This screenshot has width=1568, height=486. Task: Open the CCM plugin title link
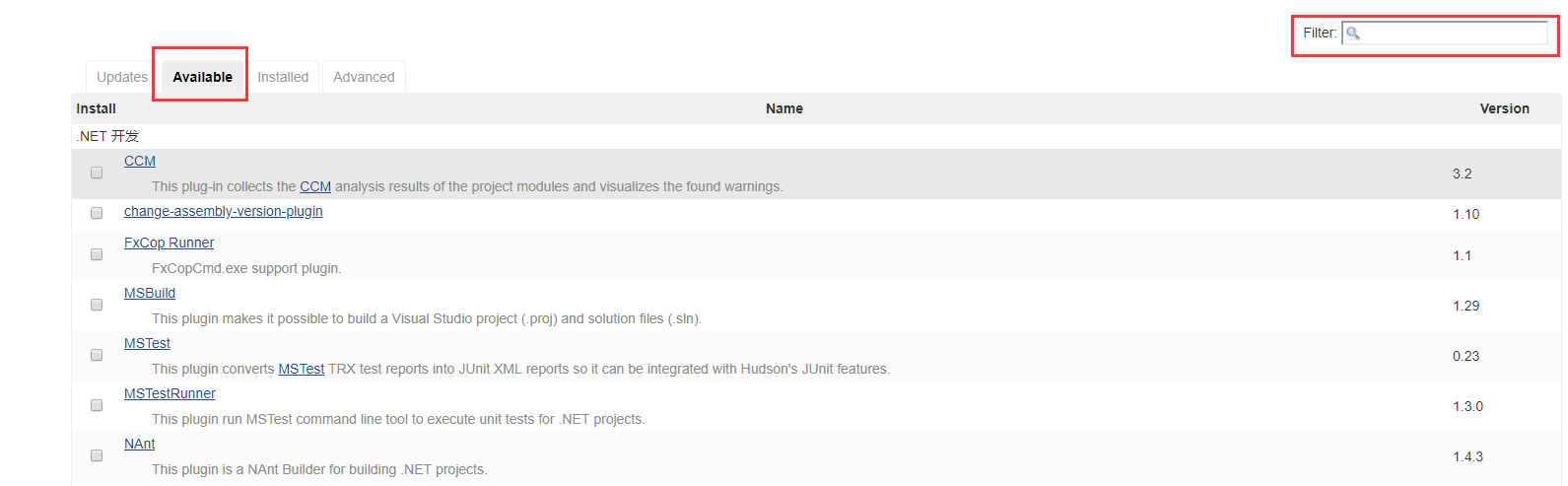(140, 161)
